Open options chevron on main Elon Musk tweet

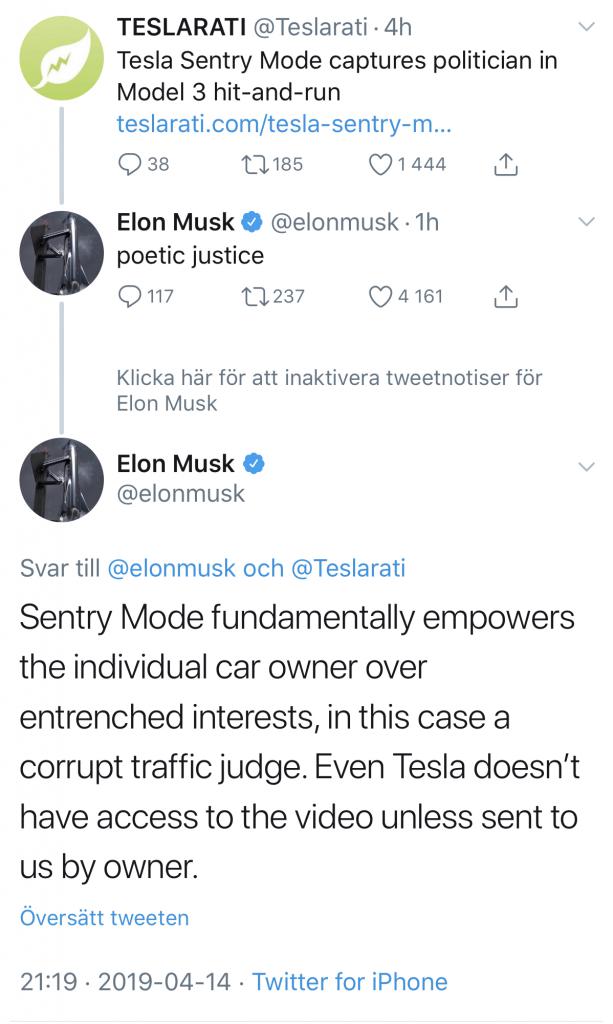[587, 466]
